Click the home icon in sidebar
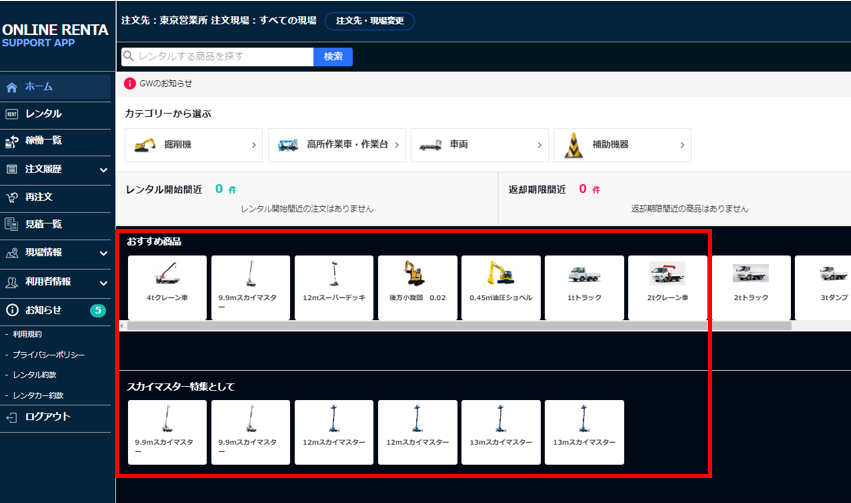The height and width of the screenshot is (503, 851). click(12, 87)
